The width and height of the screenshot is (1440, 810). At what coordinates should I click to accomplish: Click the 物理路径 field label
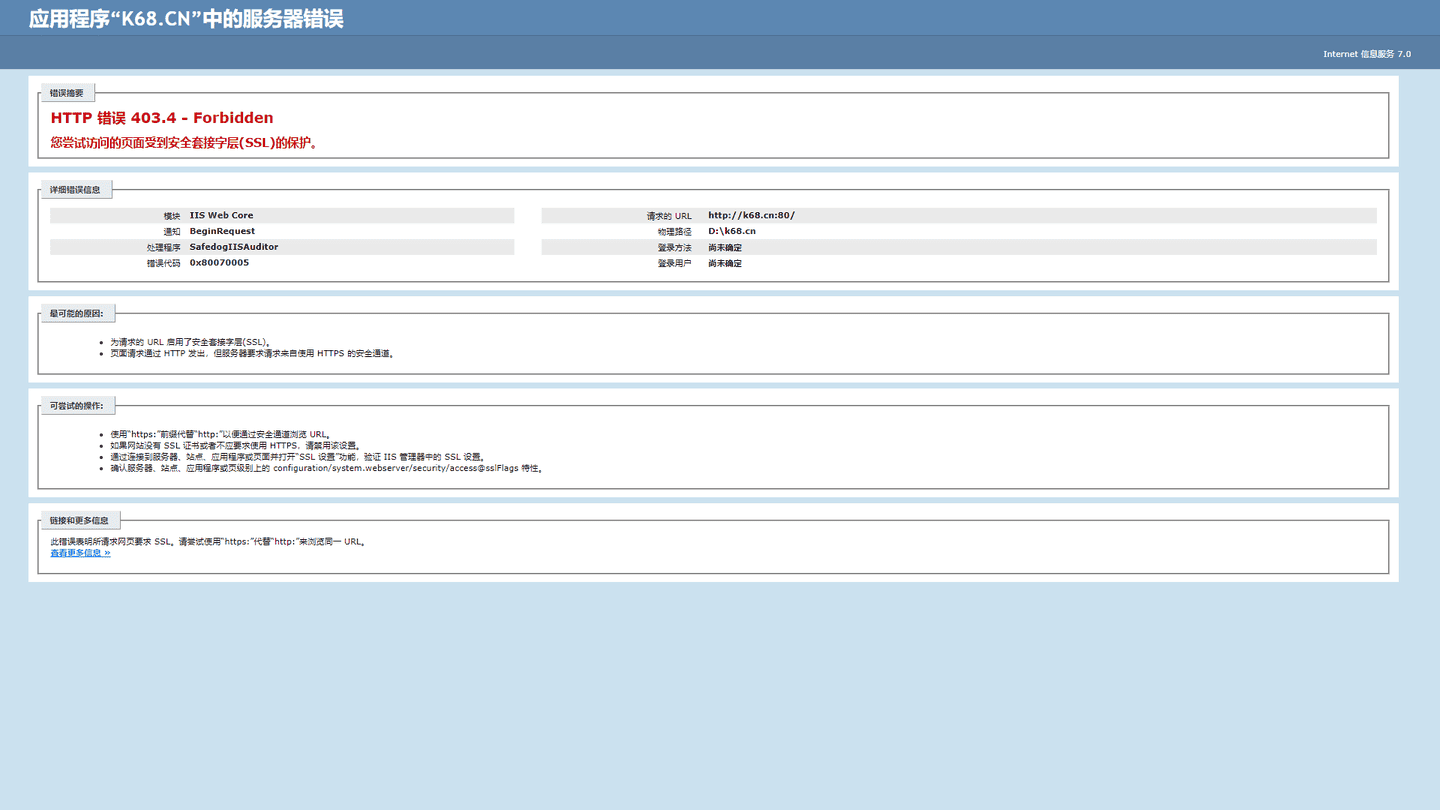pyautogui.click(x=675, y=232)
